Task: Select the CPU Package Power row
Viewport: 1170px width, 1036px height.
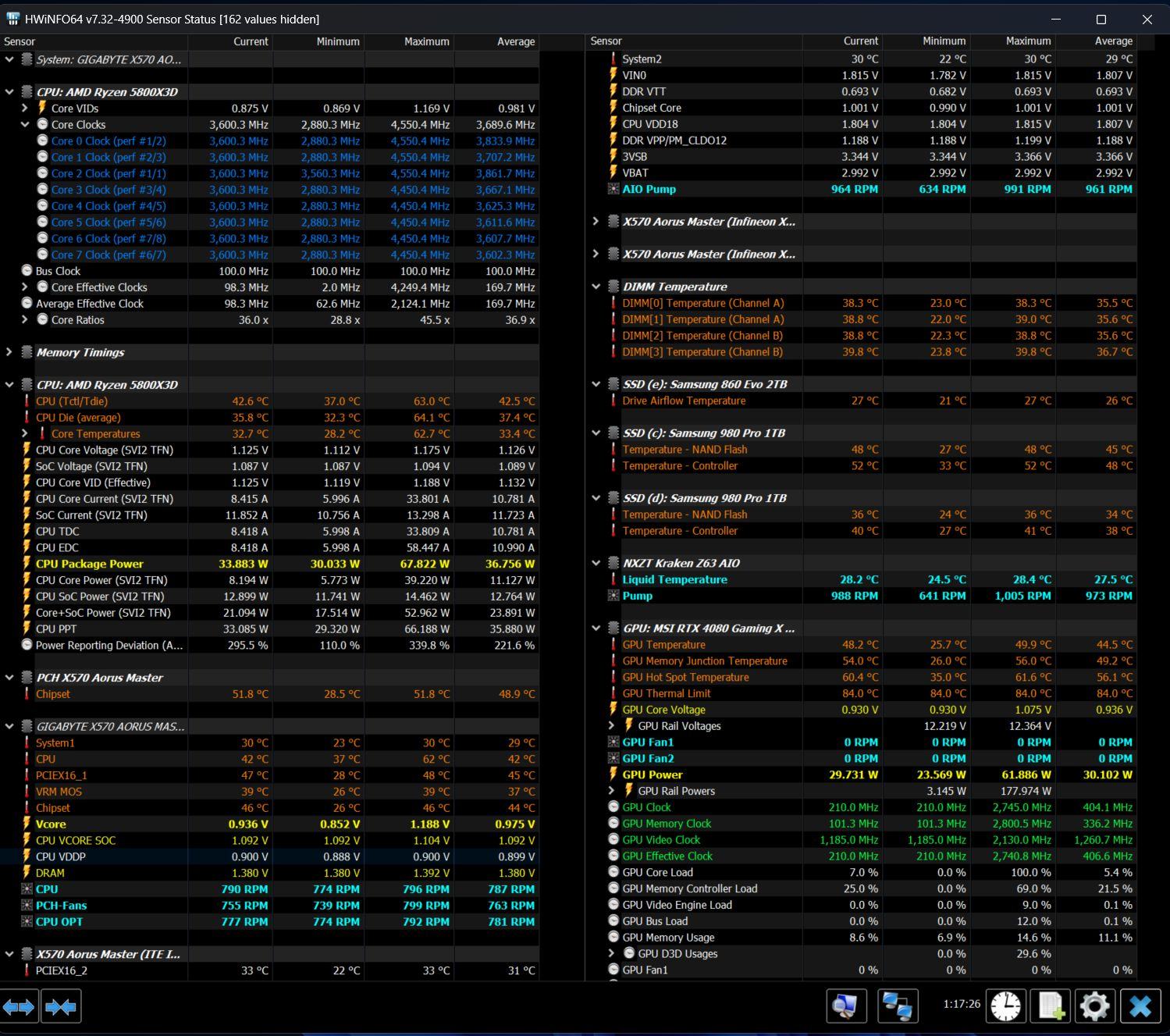Action: tap(269, 564)
